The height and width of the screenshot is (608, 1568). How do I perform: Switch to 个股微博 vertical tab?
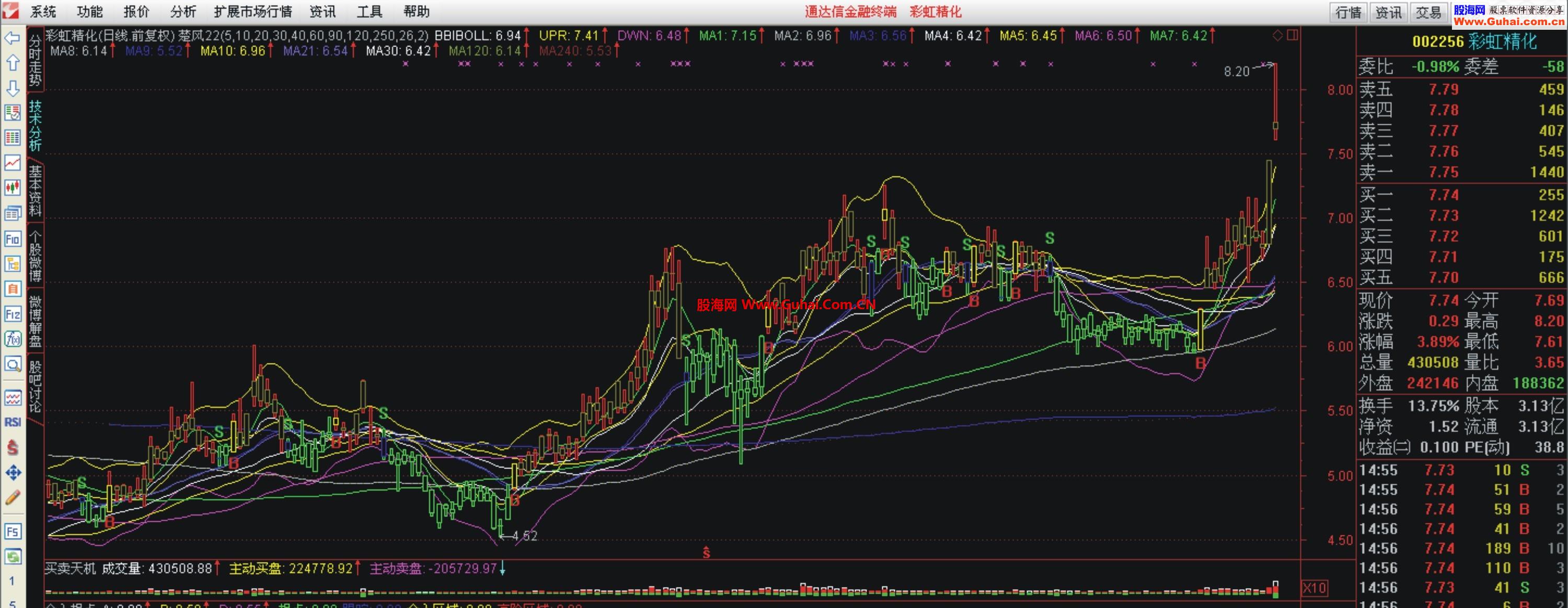[x=36, y=256]
